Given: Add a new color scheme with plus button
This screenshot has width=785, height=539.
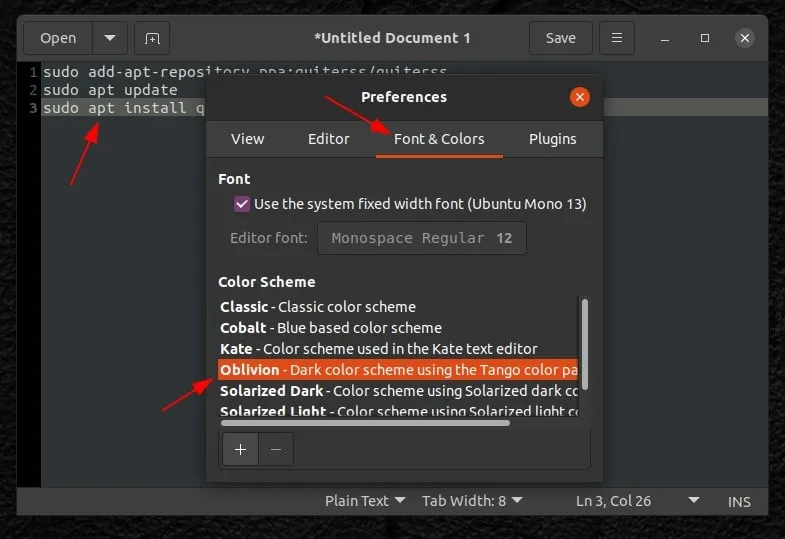Looking at the screenshot, I should coord(240,449).
